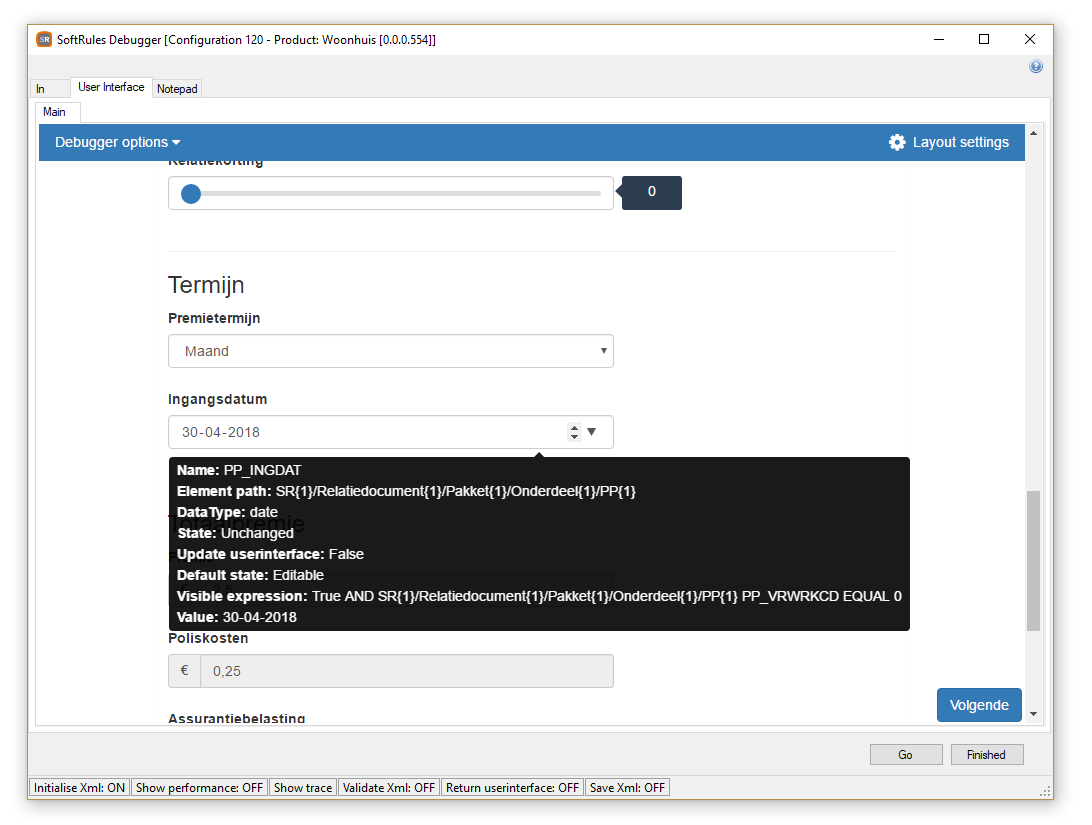
Task: Toggle Return userinterface: OFF
Action: 513,787
